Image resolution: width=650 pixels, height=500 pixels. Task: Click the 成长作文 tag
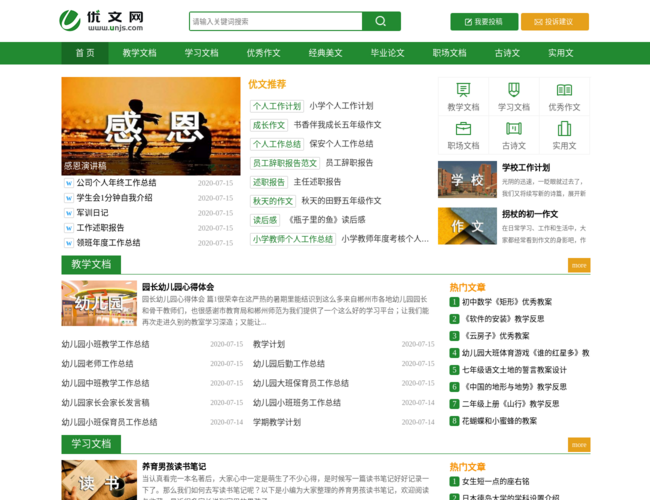click(269, 125)
